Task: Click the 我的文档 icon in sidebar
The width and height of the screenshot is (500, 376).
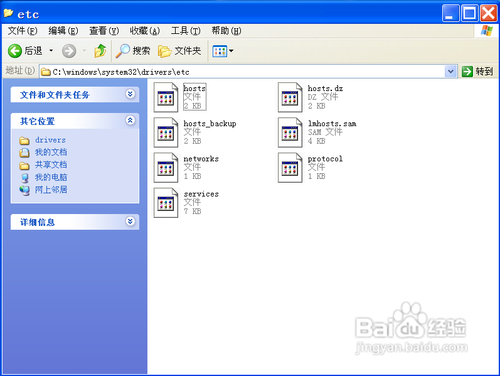Action: [x=24, y=153]
